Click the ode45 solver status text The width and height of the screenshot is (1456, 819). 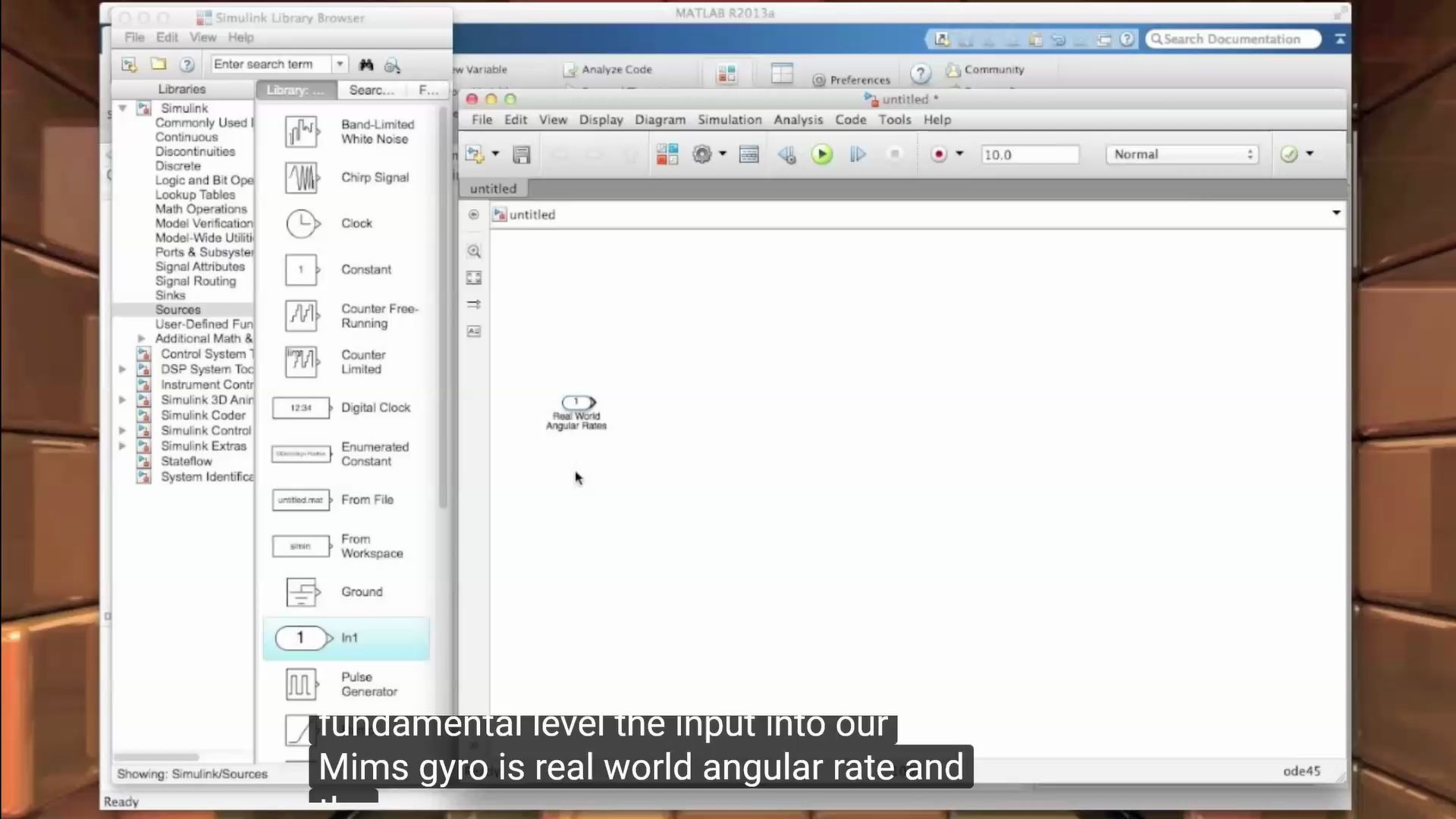pyautogui.click(x=1301, y=771)
